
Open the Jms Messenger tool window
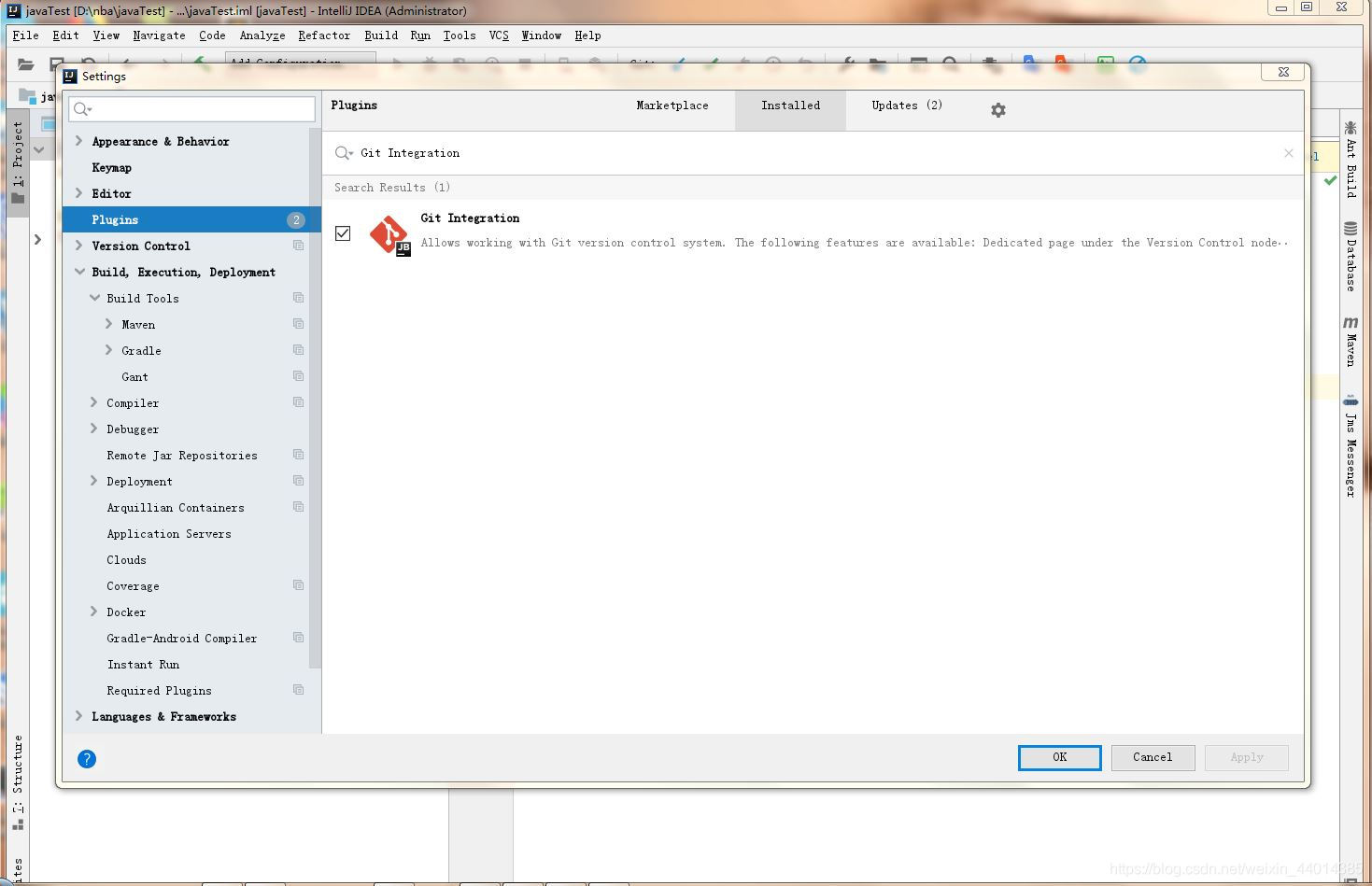click(x=1351, y=446)
